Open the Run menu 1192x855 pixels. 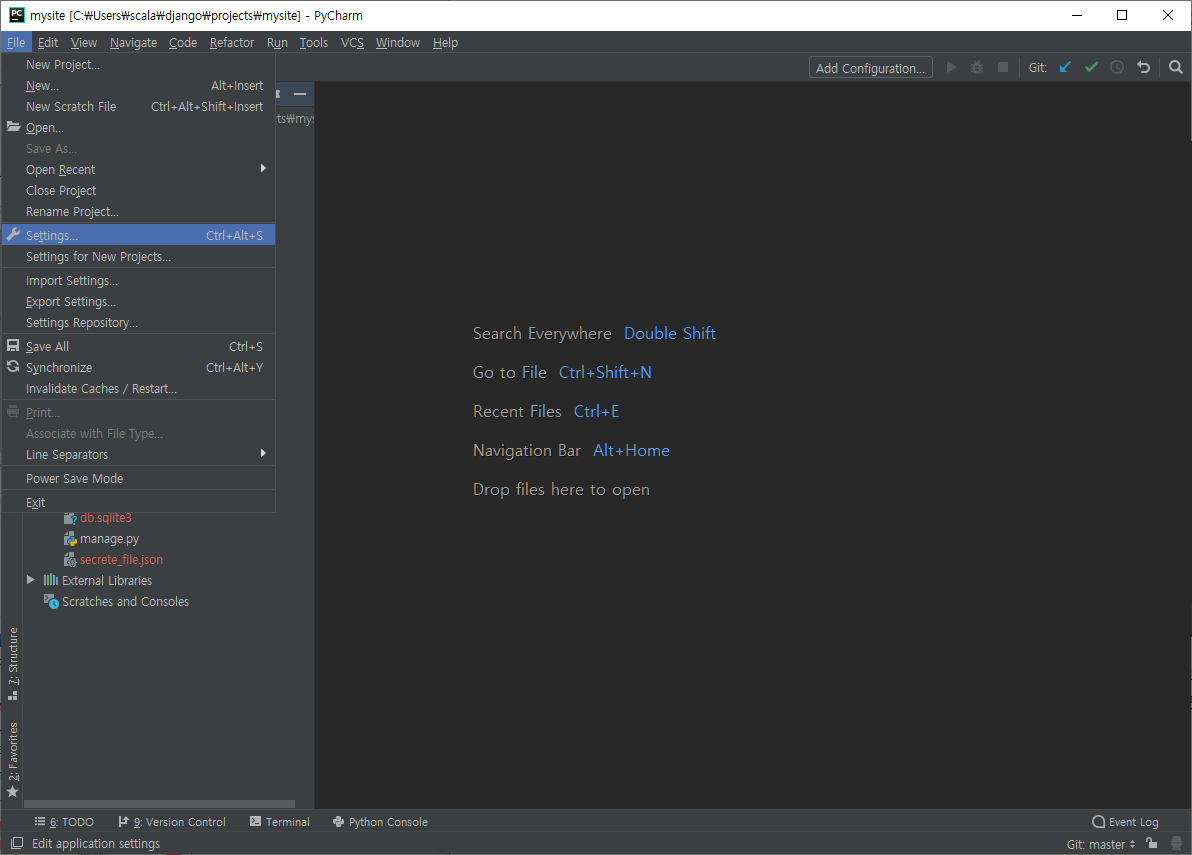[277, 43]
